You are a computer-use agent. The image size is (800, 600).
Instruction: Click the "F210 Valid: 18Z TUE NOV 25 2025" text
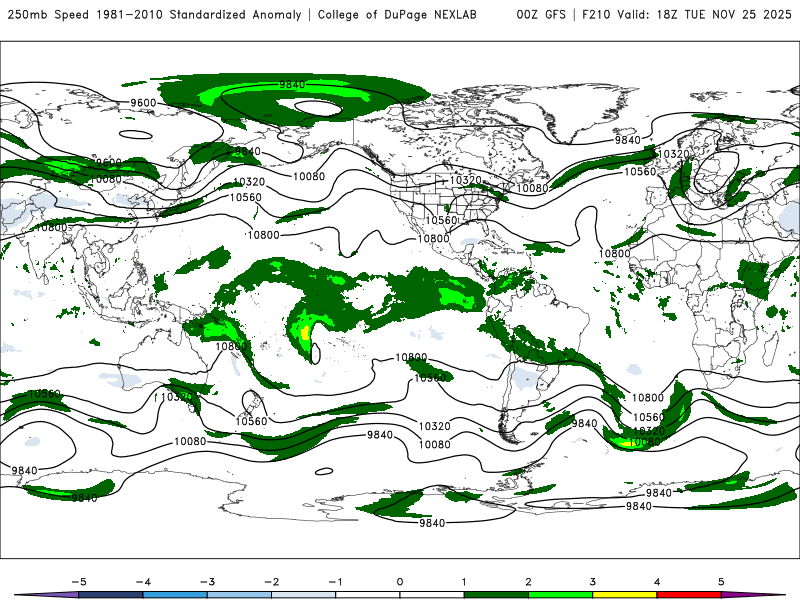[687, 14]
